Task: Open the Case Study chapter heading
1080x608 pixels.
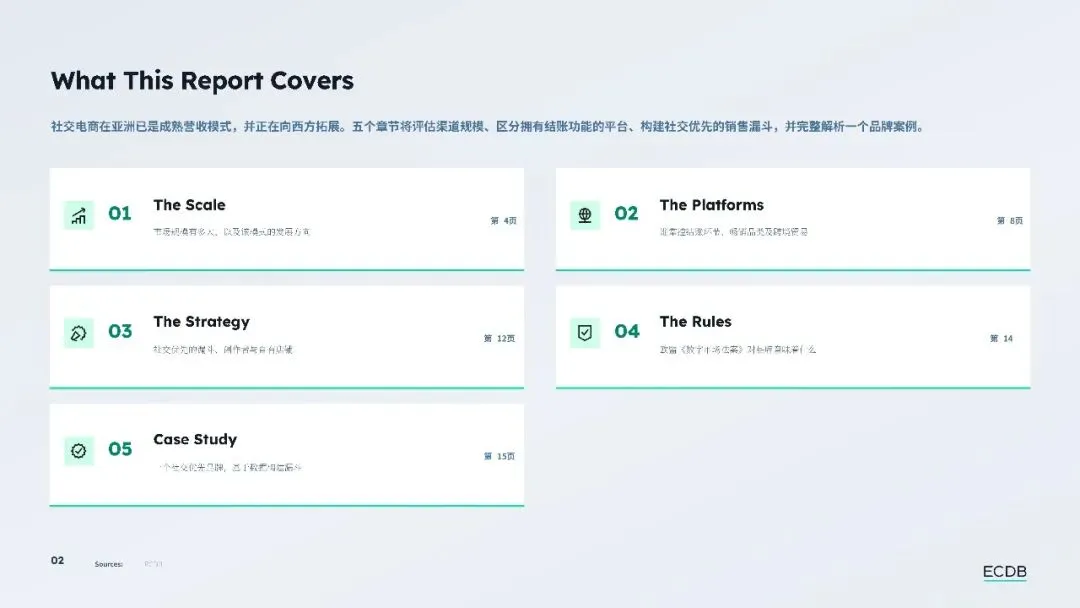Action: tap(195, 439)
